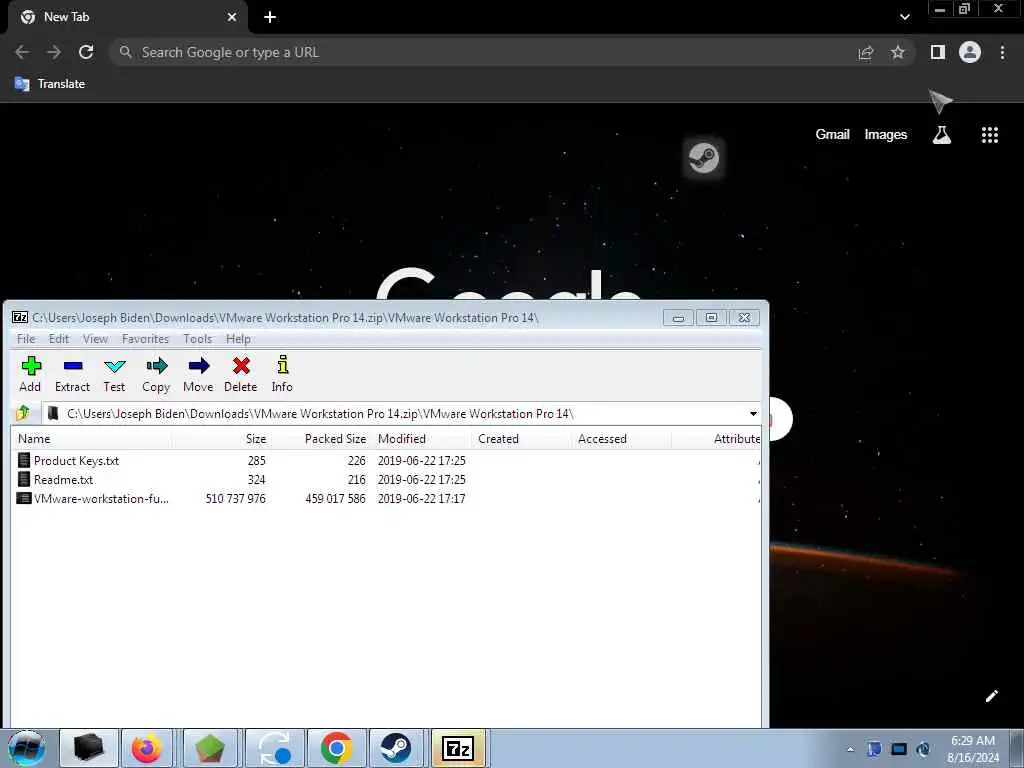Open the View menu in 7-Zip
The image size is (1024, 768).
(x=95, y=339)
